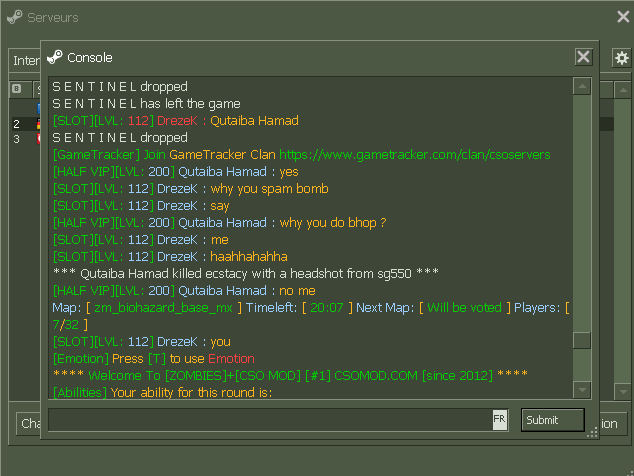The width and height of the screenshot is (634, 476).
Task: Close the Serveurs window
Action: (623, 17)
